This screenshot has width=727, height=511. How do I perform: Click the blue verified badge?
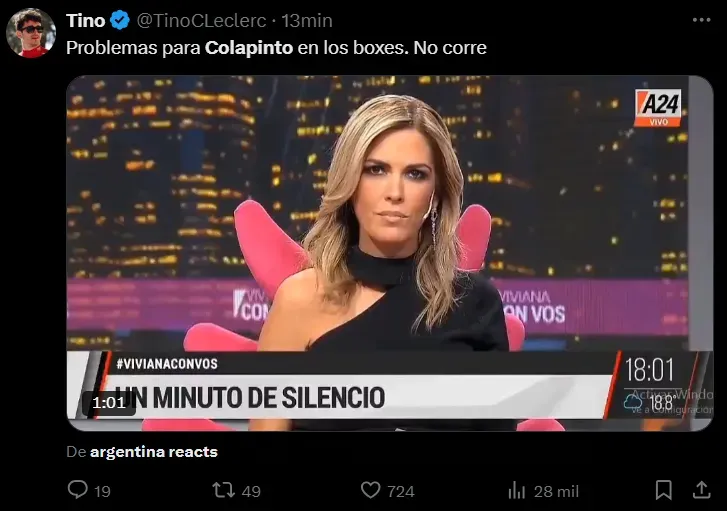(x=121, y=21)
